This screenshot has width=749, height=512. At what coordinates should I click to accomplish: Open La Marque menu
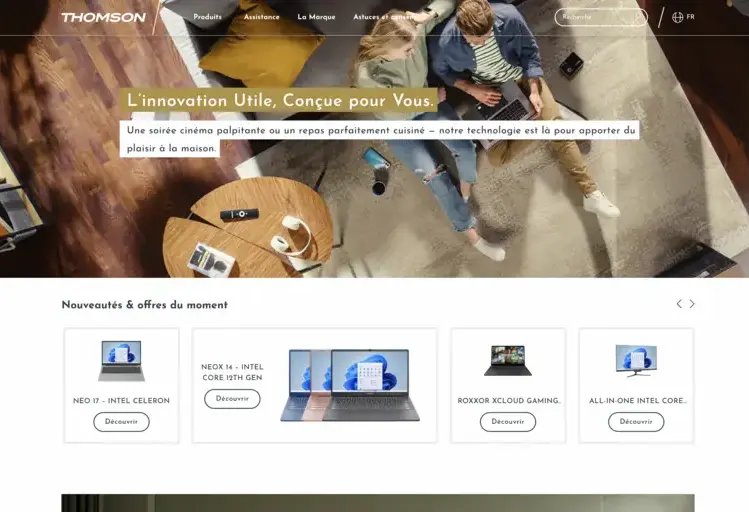316,17
